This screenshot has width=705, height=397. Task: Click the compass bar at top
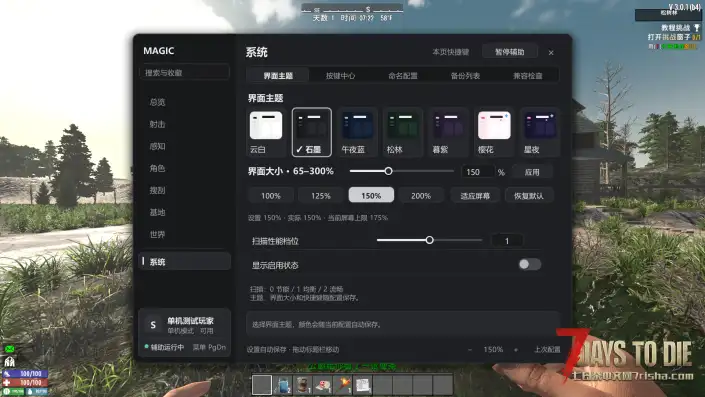pos(352,9)
